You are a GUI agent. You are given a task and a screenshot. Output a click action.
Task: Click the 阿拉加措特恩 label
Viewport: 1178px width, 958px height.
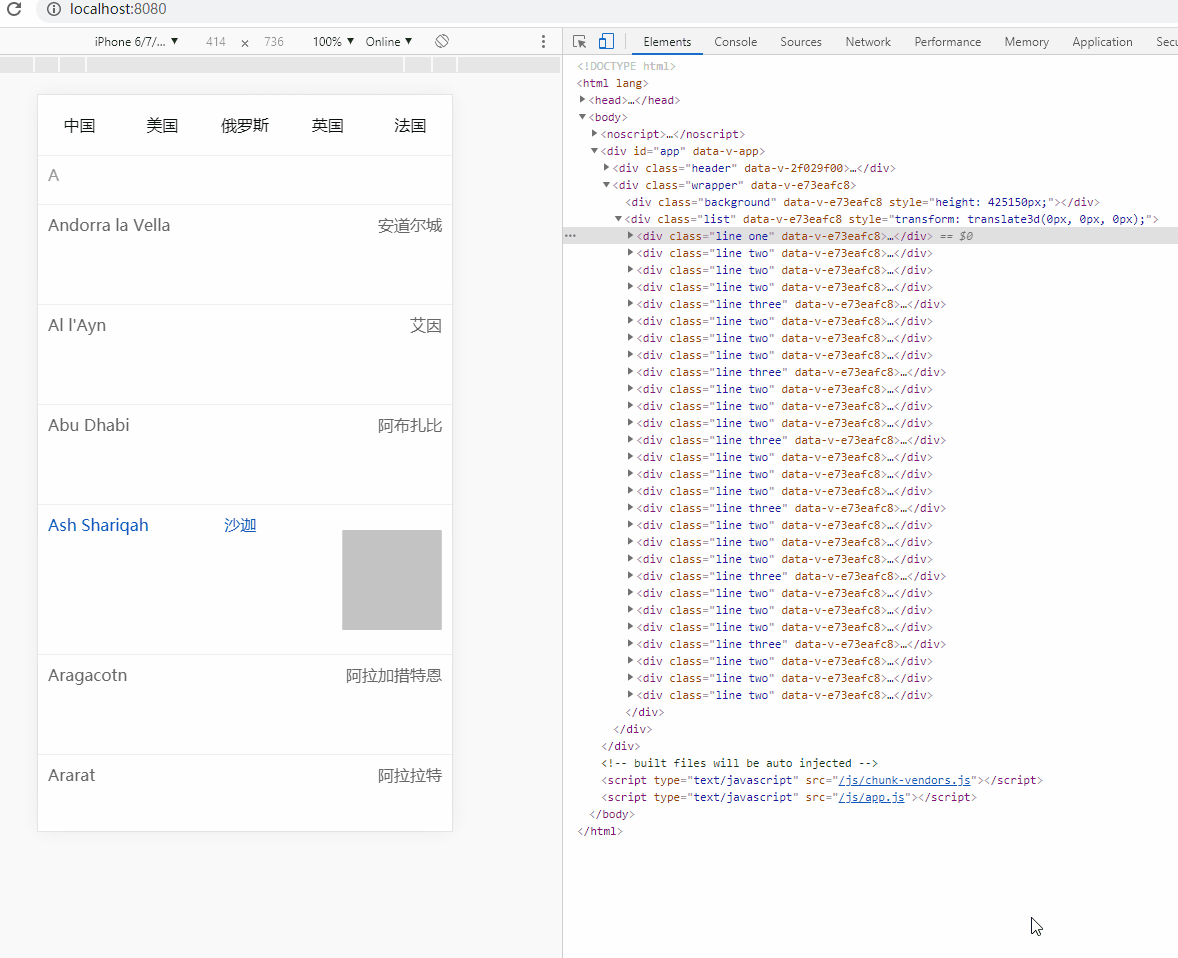point(394,676)
